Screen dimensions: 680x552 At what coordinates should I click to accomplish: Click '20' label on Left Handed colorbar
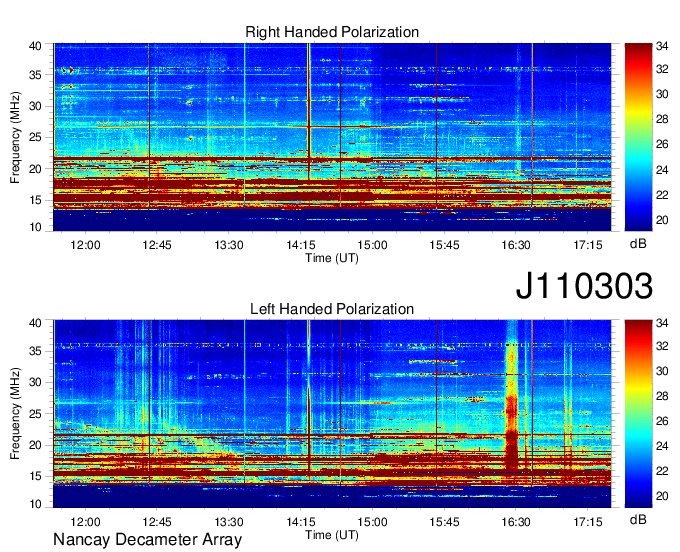[662, 496]
